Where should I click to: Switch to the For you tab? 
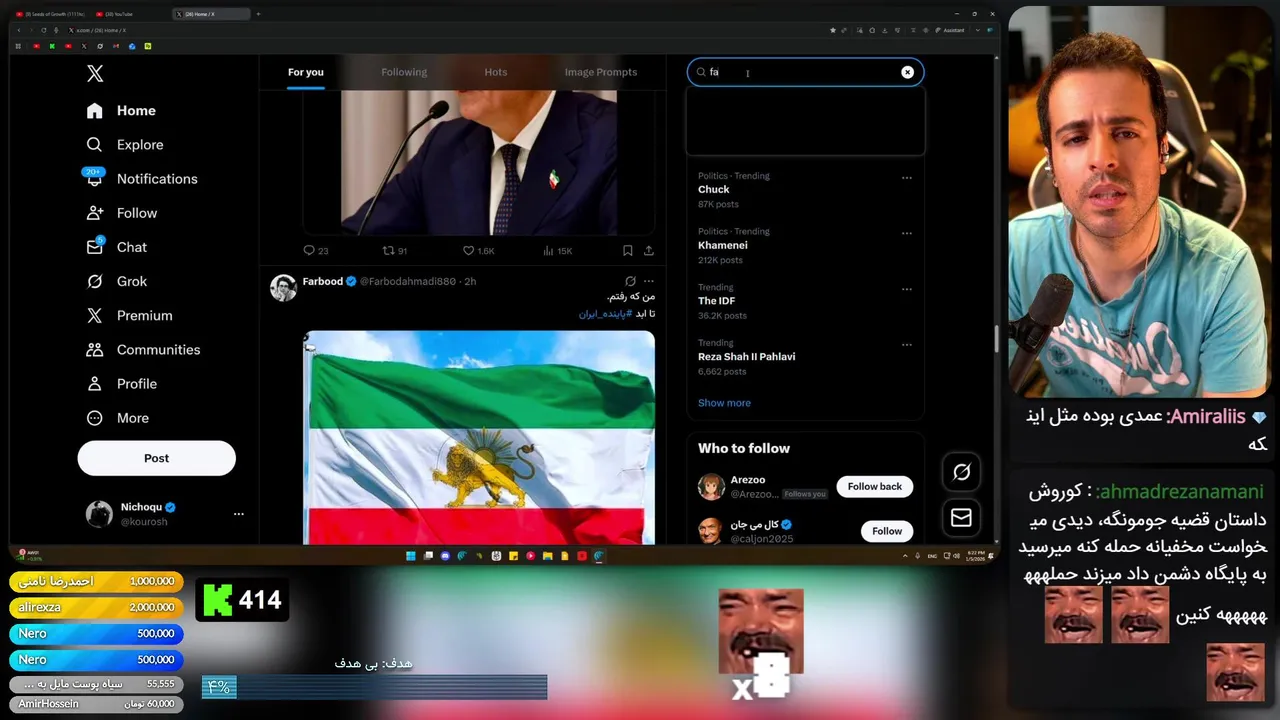[306, 72]
